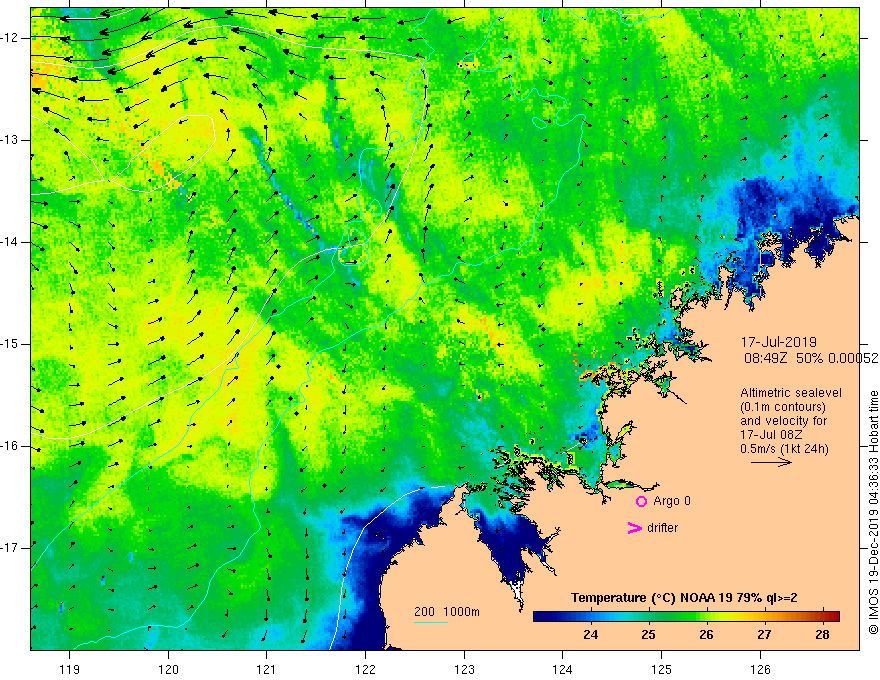The width and height of the screenshot is (880, 680).
Task: Click the latitude label '-15'
Action: click(x=10, y=344)
